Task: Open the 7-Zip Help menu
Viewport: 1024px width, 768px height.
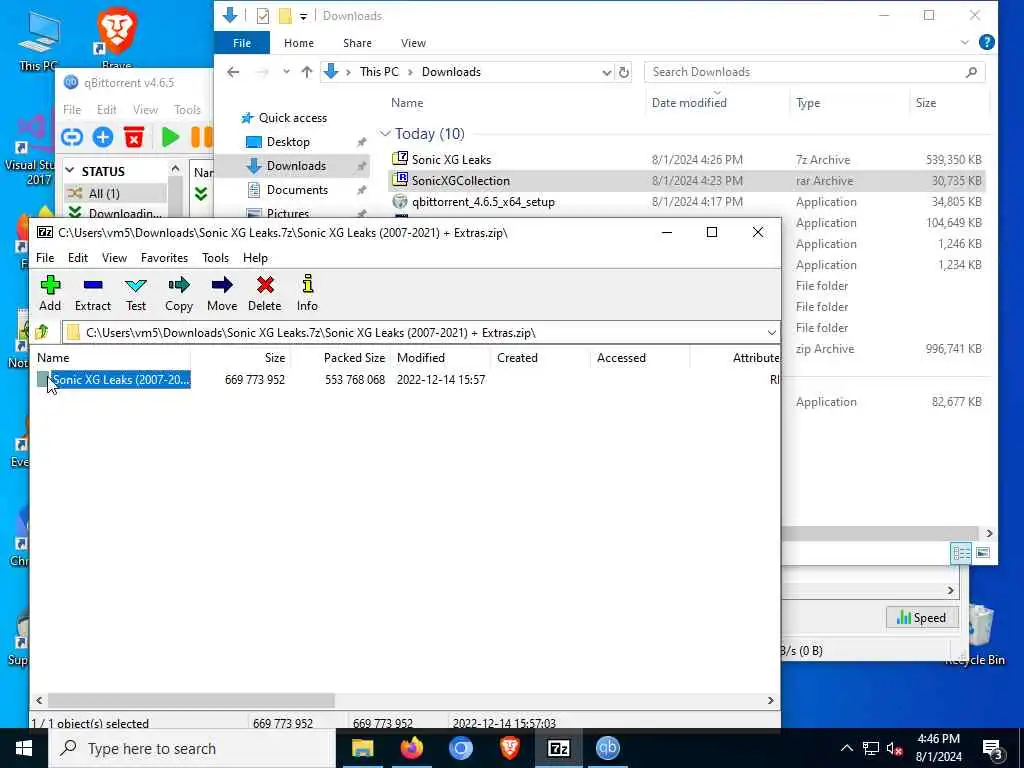Action: click(x=255, y=258)
